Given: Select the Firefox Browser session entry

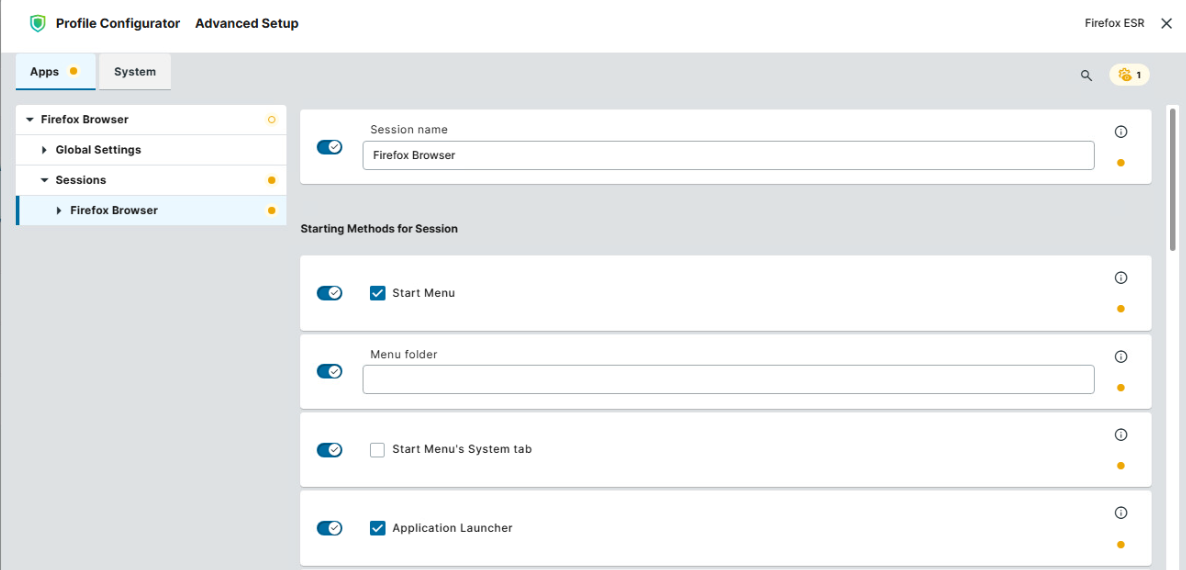Looking at the screenshot, I should [151, 210].
